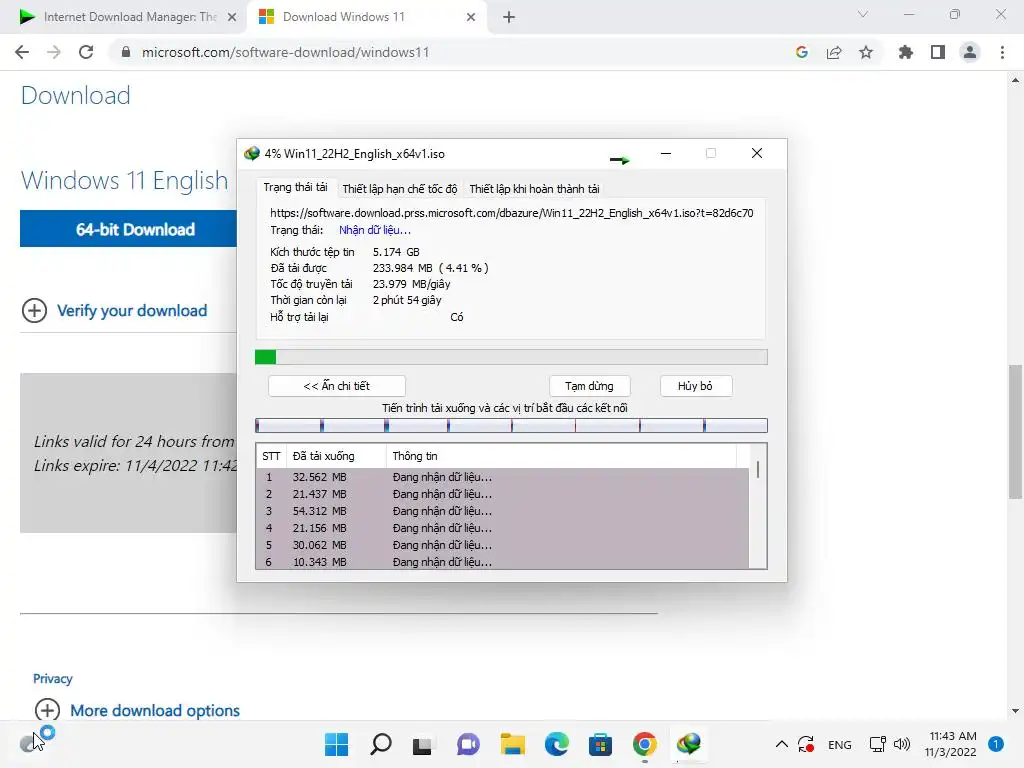This screenshot has height=768, width=1024.
Task: Click the download URL text
Action: tap(511, 213)
